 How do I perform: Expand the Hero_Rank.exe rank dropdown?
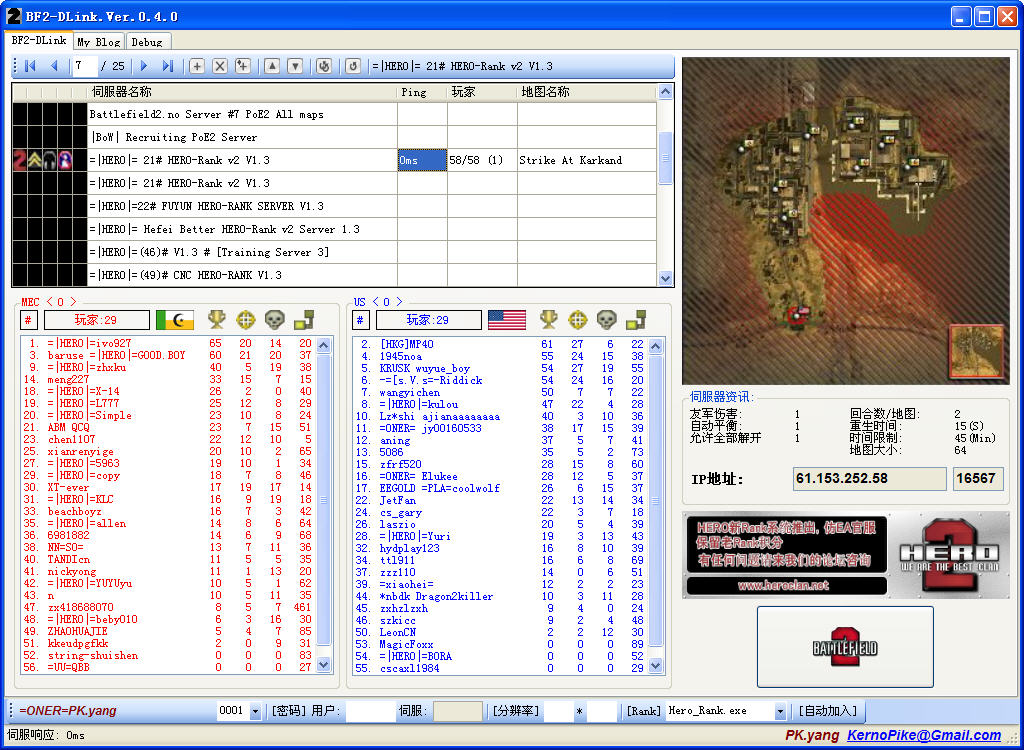coord(780,711)
